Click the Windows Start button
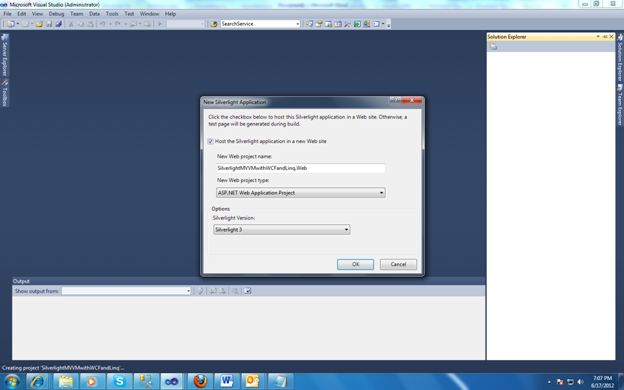 [12, 382]
